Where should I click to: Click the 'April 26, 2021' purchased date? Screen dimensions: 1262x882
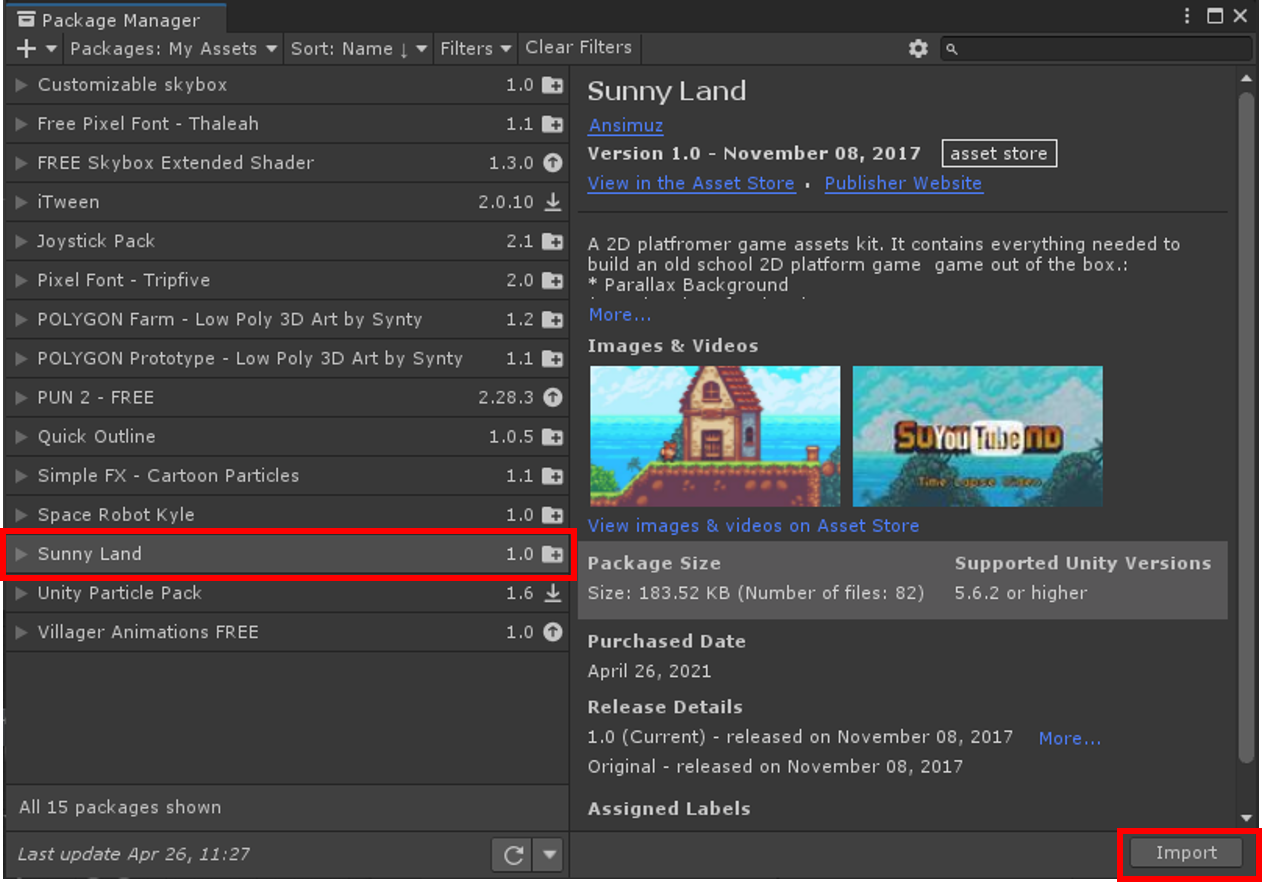650,671
